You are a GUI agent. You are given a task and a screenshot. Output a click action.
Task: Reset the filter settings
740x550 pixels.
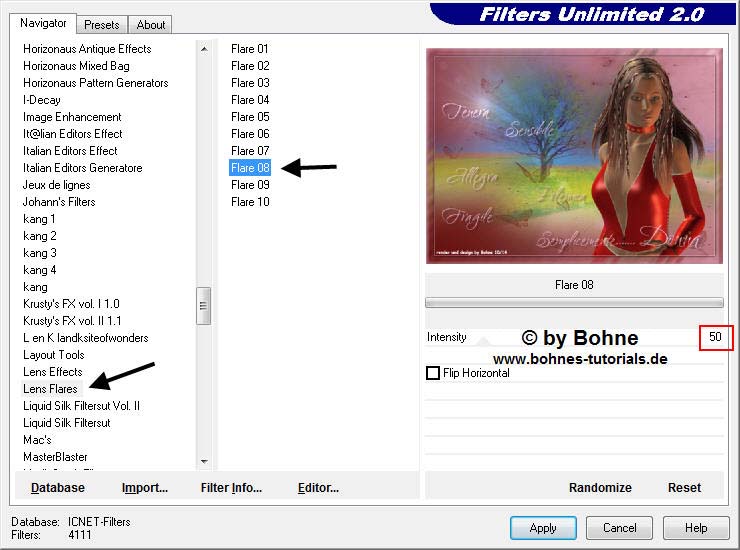click(x=684, y=488)
